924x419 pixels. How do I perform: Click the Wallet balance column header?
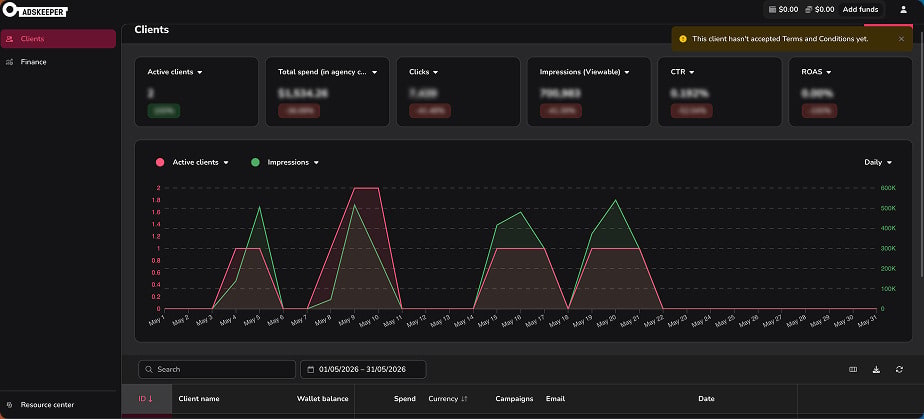tap(323, 399)
